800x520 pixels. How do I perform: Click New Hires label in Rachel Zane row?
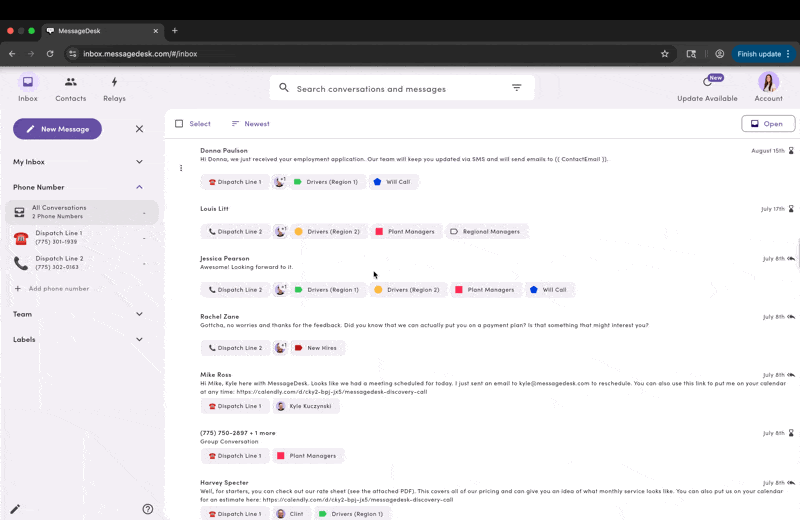pyautogui.click(x=316, y=348)
